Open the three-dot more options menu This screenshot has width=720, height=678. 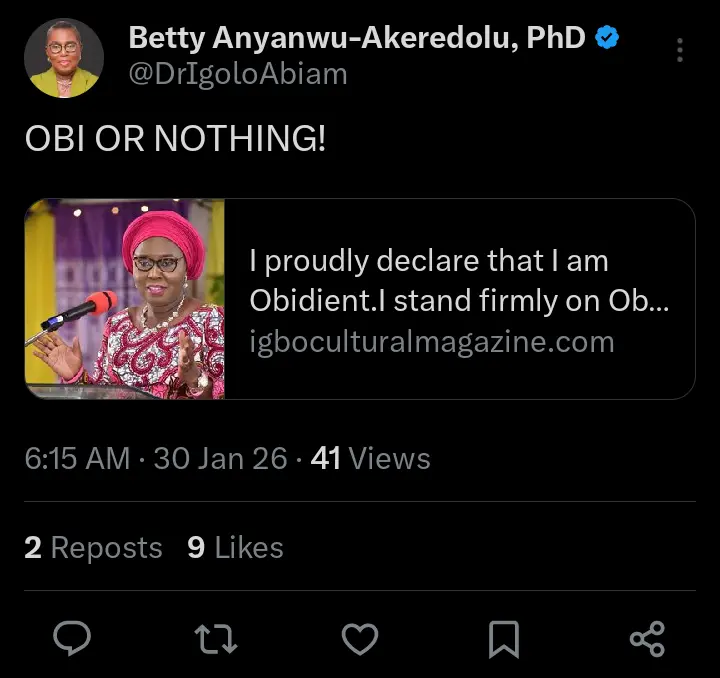click(x=680, y=50)
